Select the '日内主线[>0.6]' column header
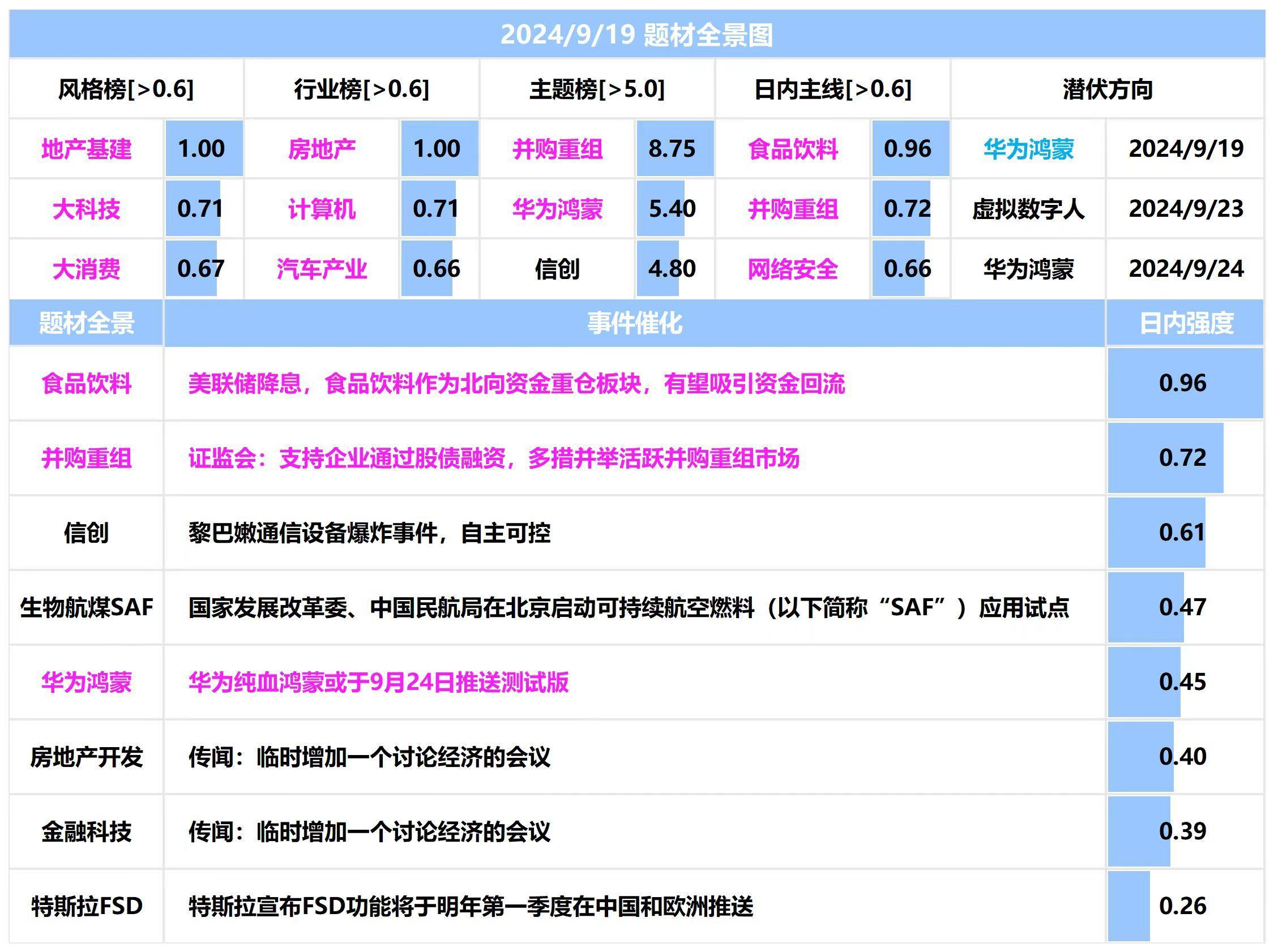The image size is (1274, 952). click(833, 89)
